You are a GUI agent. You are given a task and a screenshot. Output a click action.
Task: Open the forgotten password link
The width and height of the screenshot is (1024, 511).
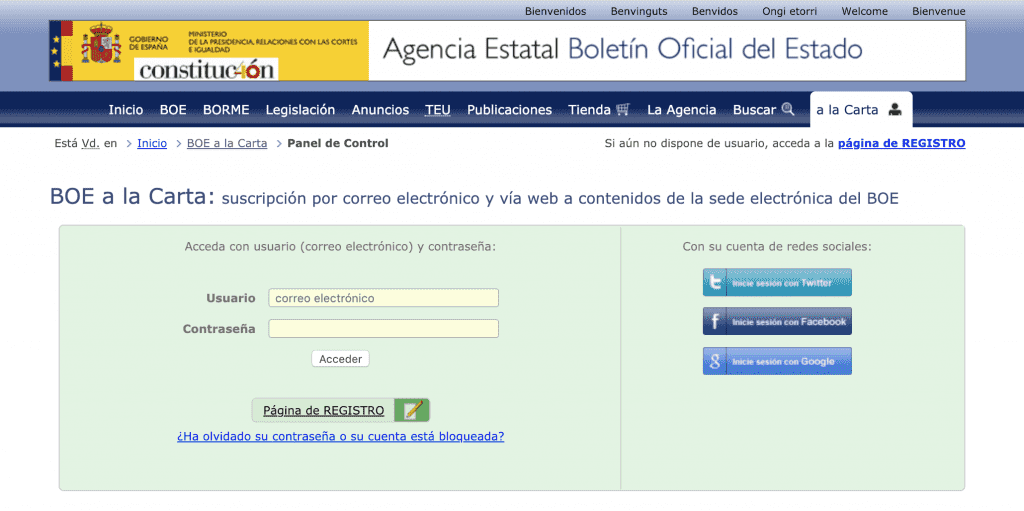click(340, 437)
